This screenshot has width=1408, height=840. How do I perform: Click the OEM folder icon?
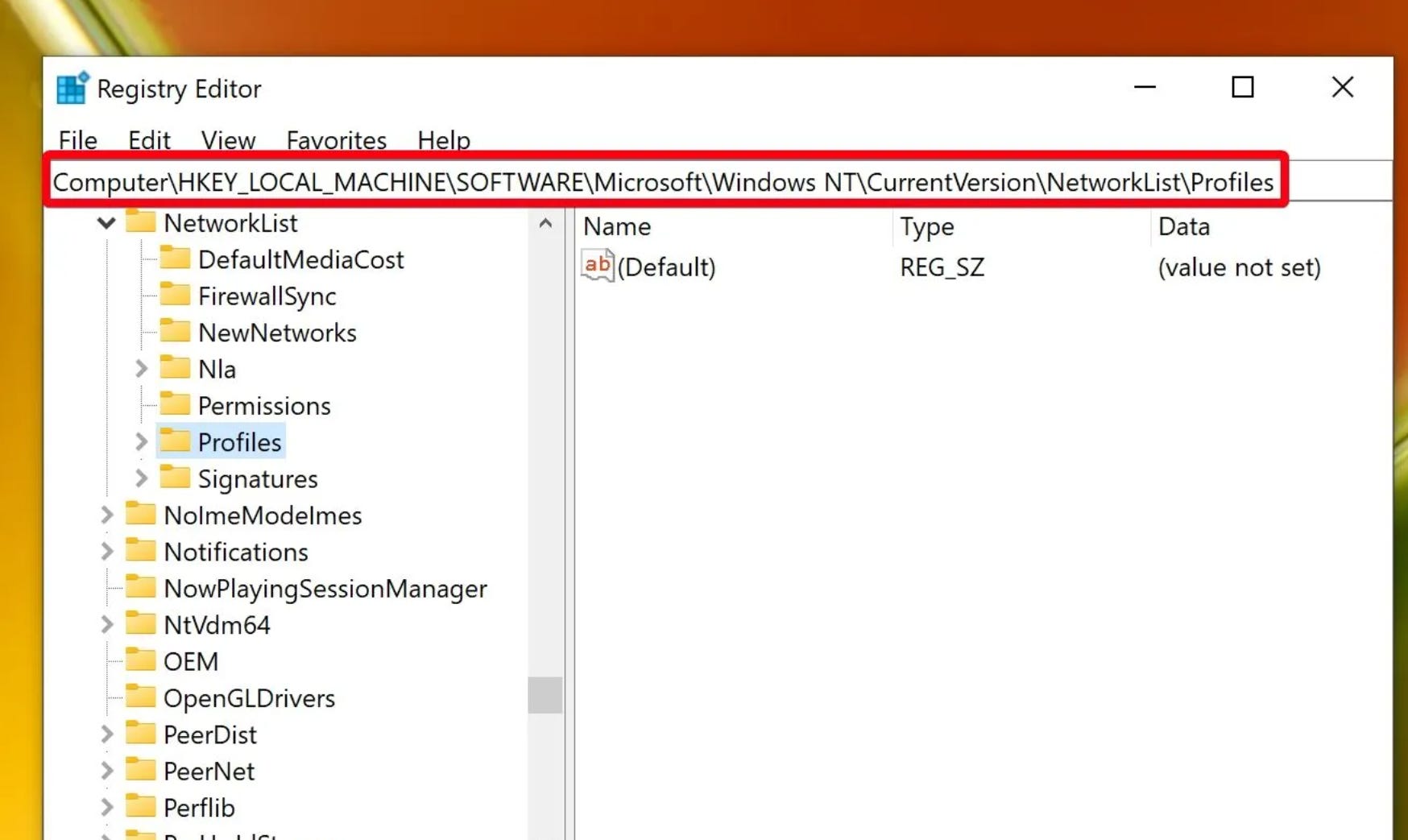(x=141, y=660)
